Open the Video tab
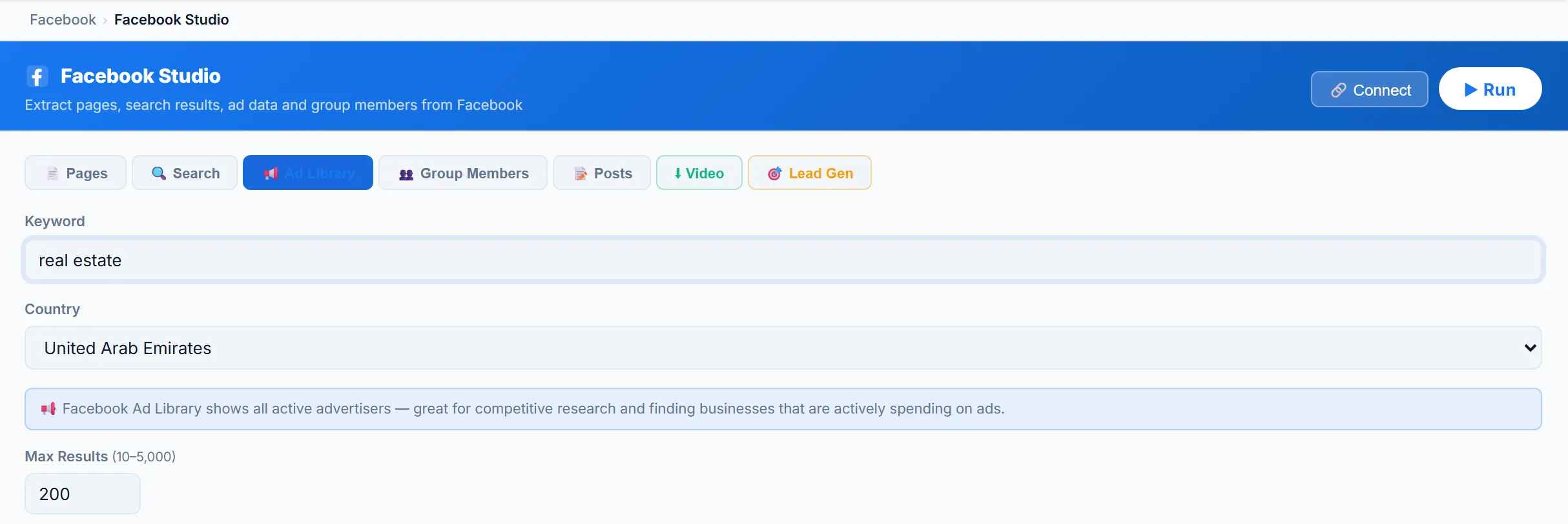The height and width of the screenshot is (524, 1568). [699, 173]
